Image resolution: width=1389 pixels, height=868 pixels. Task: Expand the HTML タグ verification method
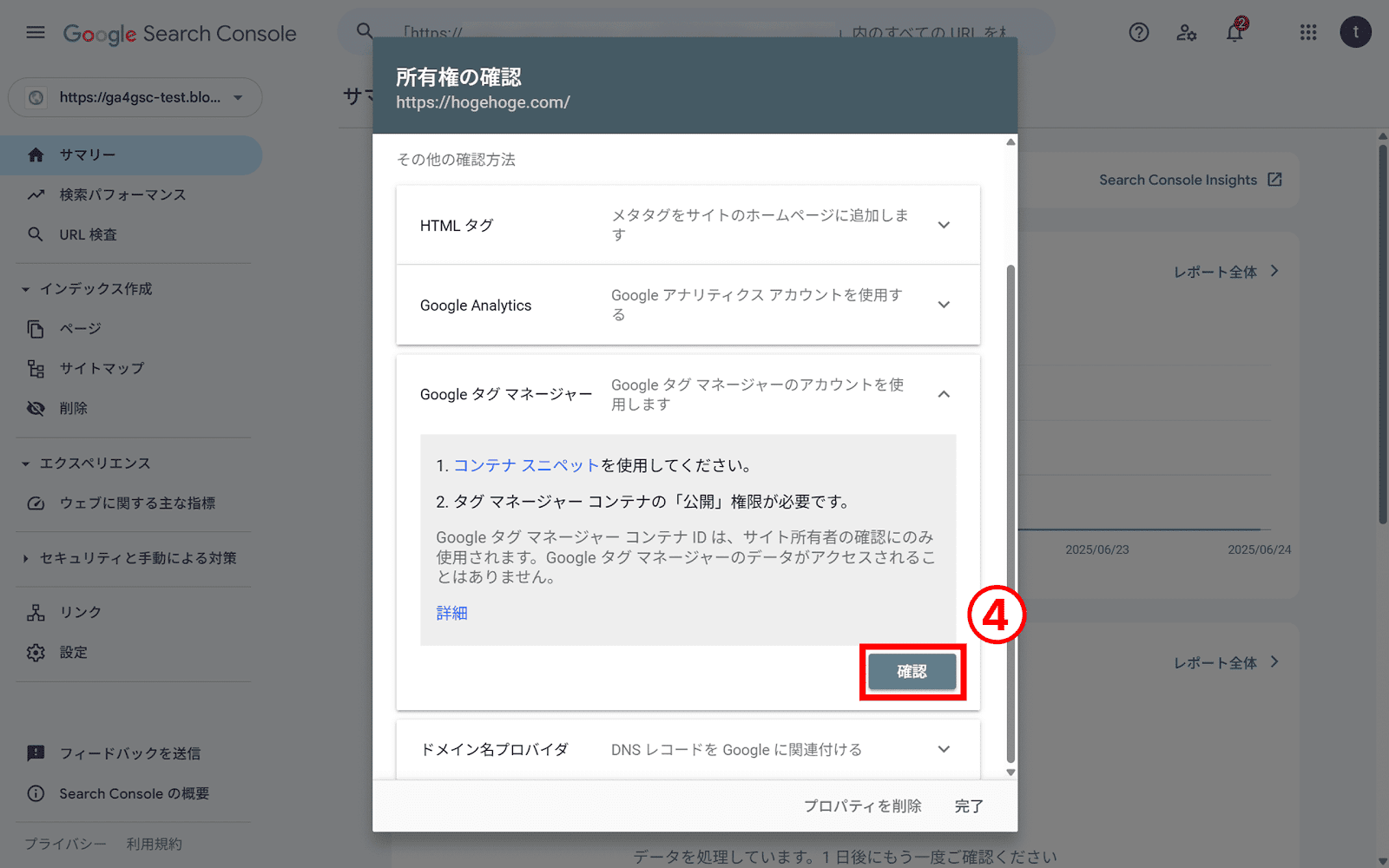(x=944, y=225)
